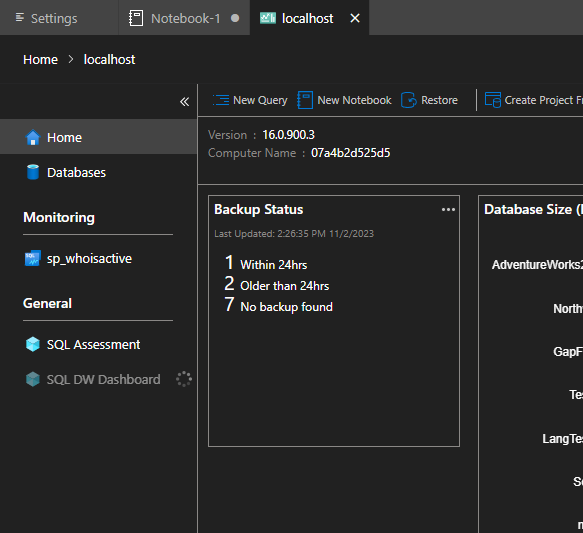The height and width of the screenshot is (533, 583).
Task: Click the localhost breadcrumb
Action: coord(109,59)
